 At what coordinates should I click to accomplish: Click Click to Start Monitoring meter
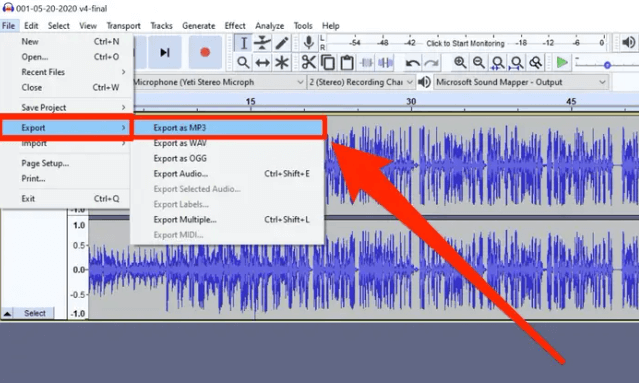pyautogui.click(x=465, y=43)
